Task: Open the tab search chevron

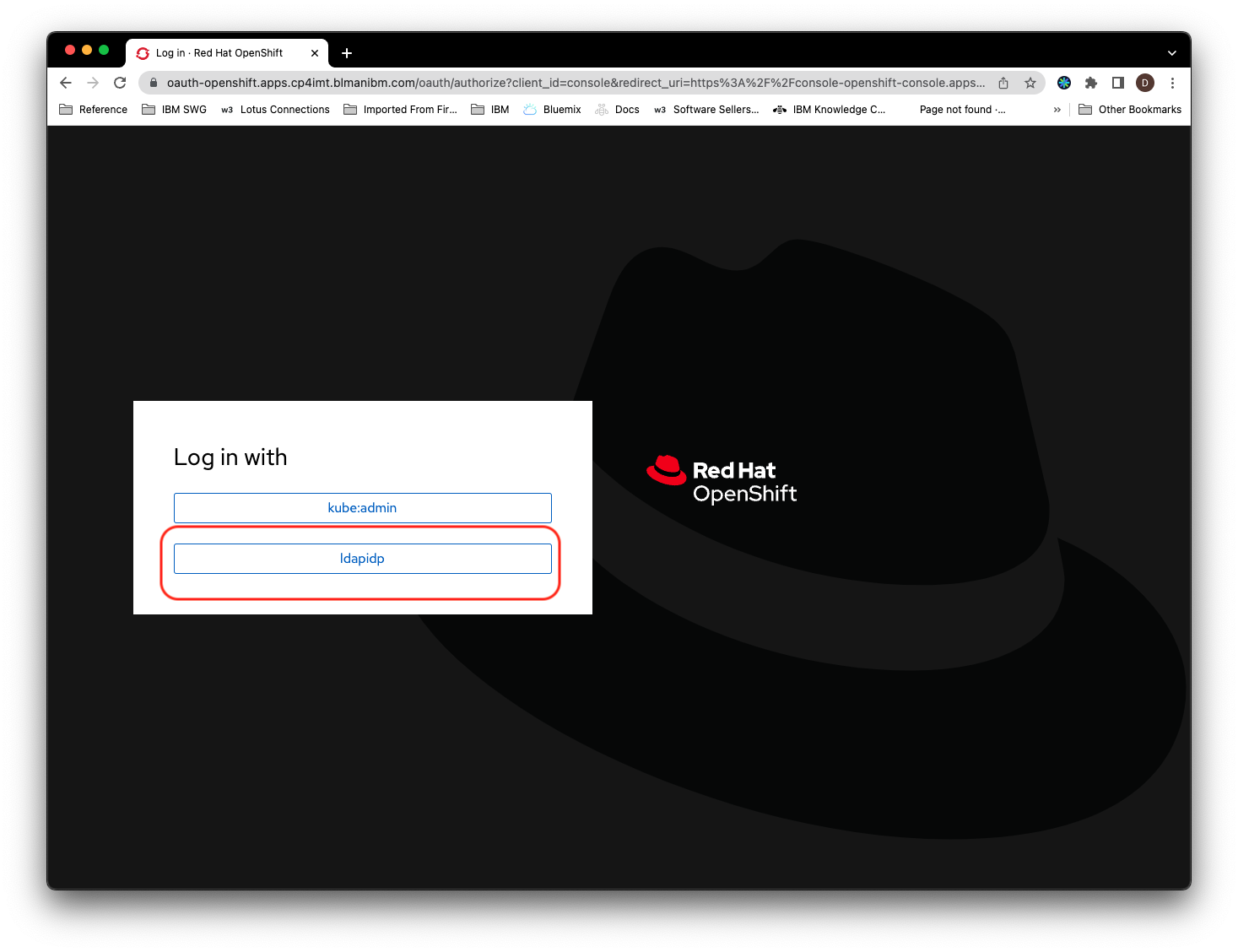Action: pos(1172,53)
